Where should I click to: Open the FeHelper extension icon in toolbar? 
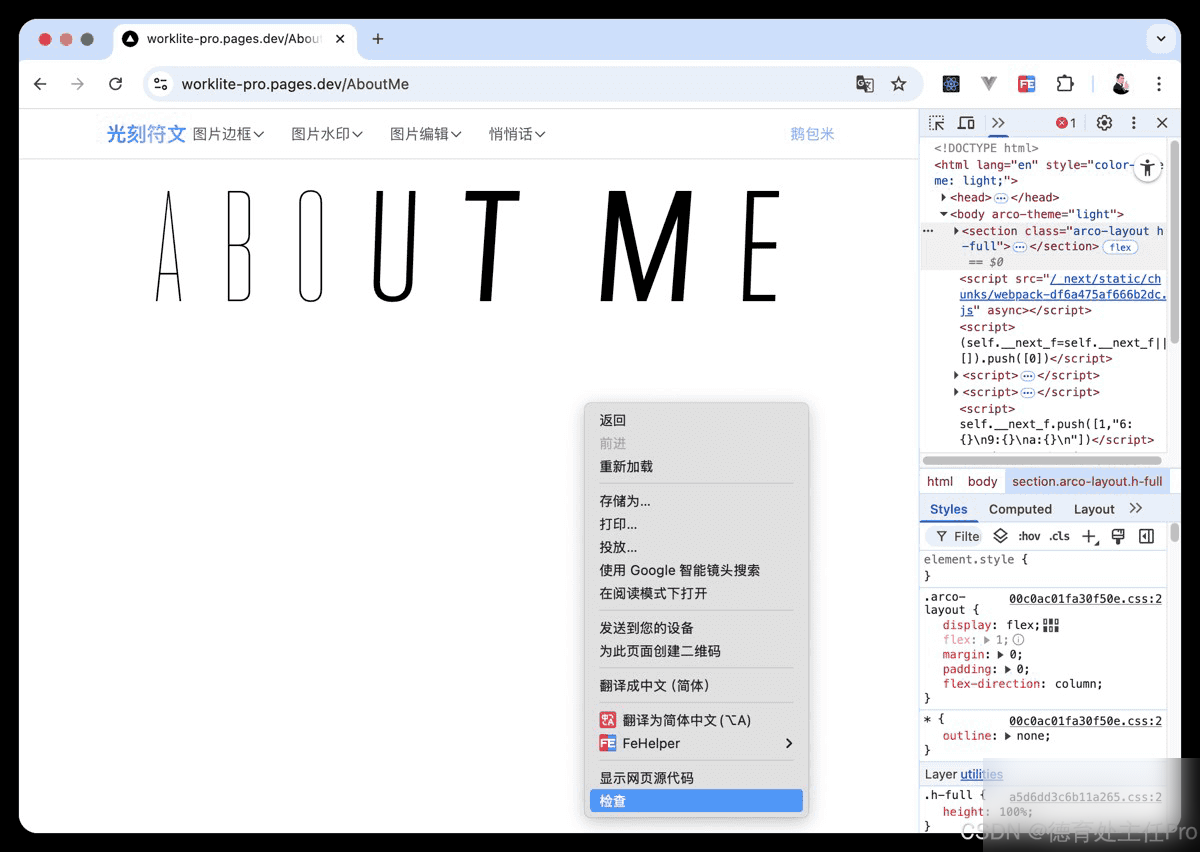pyautogui.click(x=1027, y=84)
